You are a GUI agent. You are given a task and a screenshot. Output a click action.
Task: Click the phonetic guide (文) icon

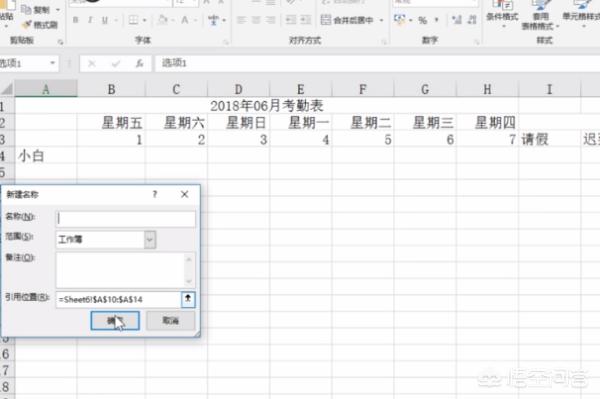(214, 20)
